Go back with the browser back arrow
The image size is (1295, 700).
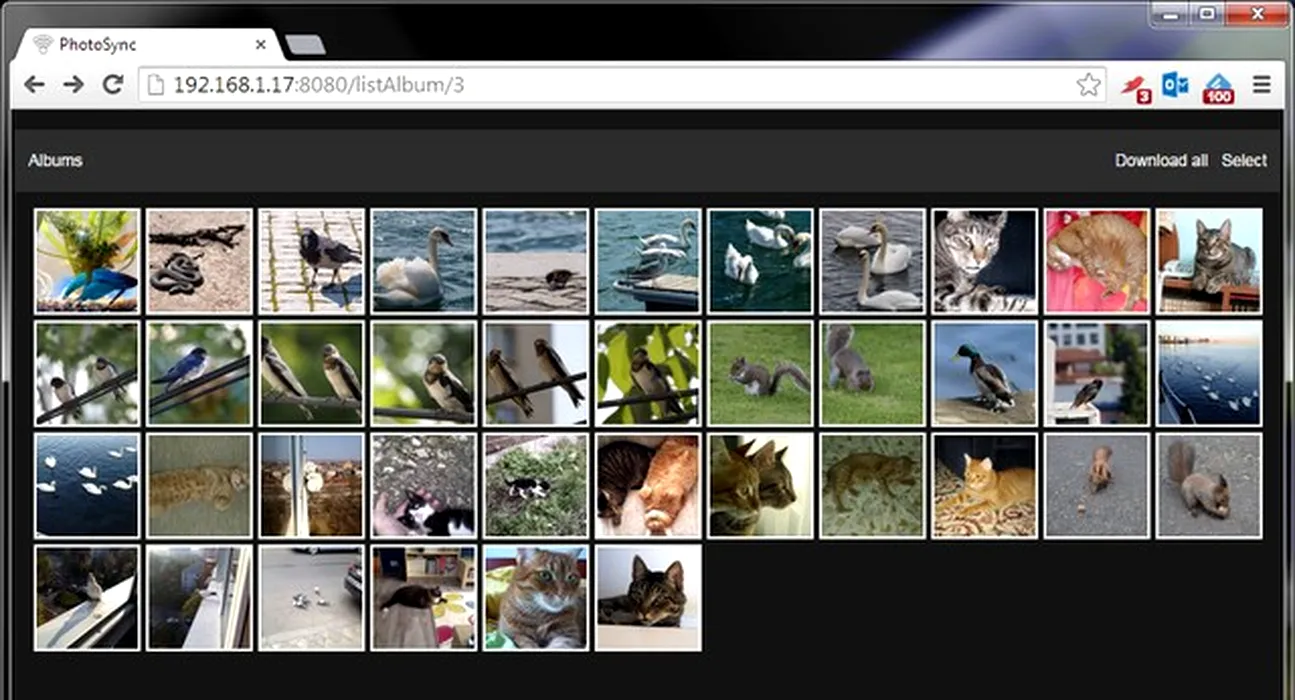[x=35, y=85]
